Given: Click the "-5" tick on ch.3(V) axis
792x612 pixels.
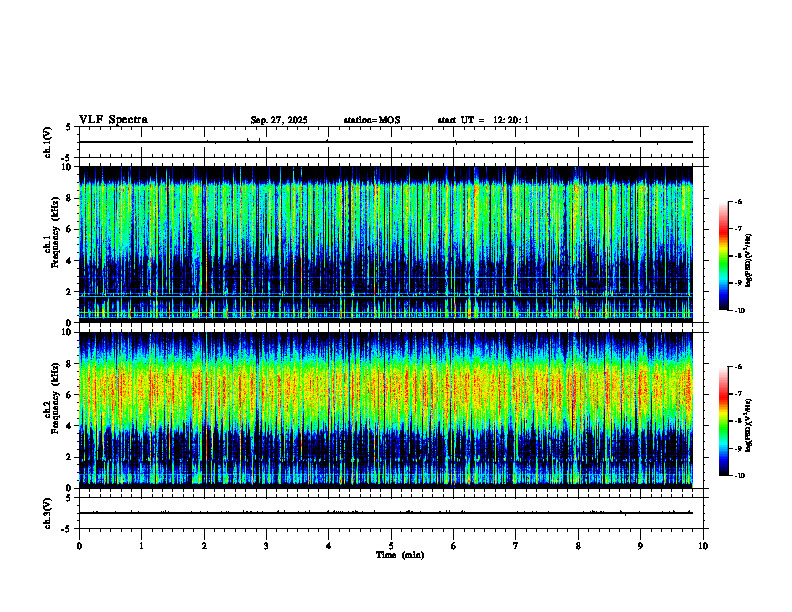Looking at the screenshot, I should (x=67, y=529).
